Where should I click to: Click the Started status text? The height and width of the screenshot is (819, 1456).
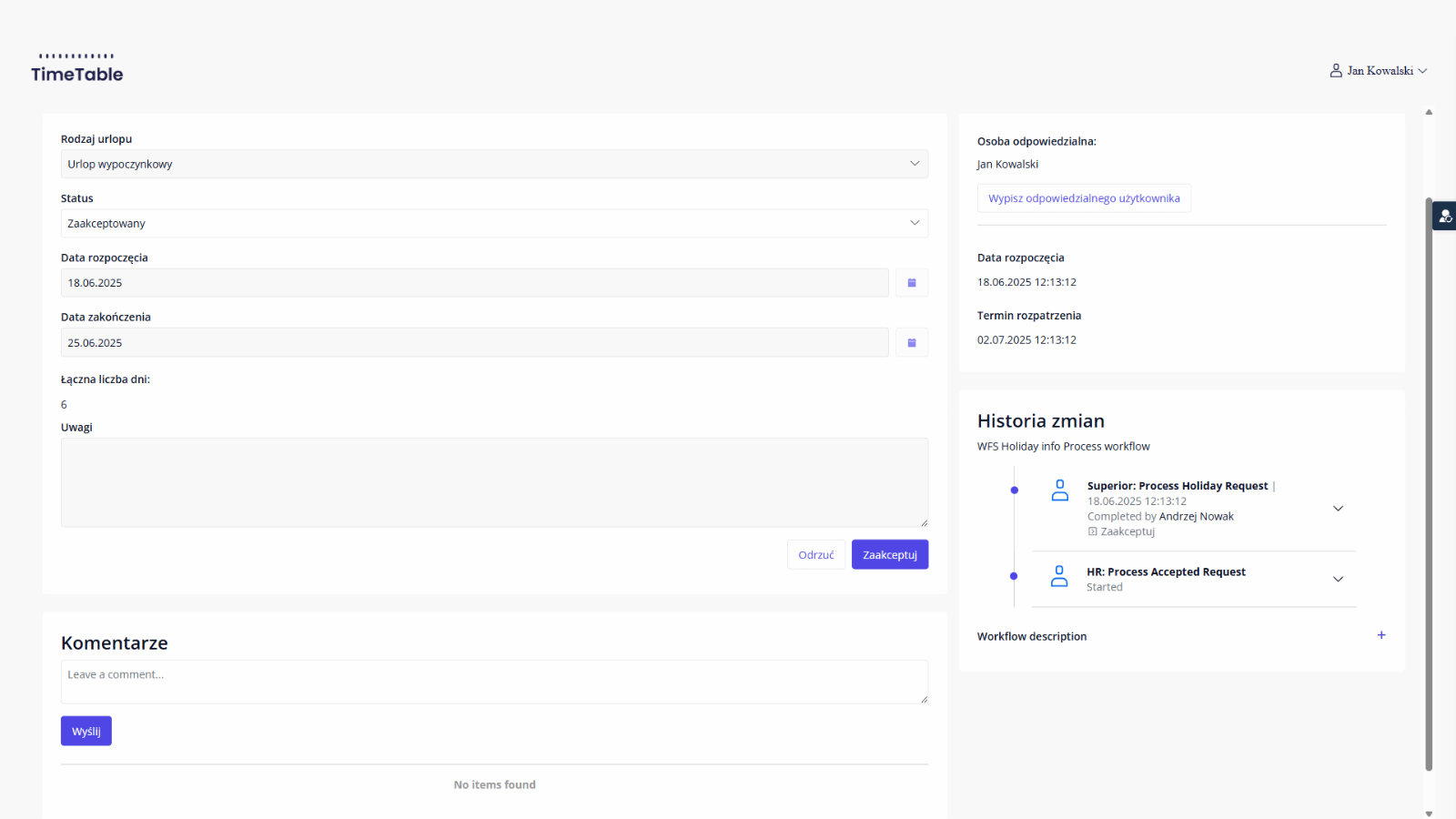[x=1105, y=588]
